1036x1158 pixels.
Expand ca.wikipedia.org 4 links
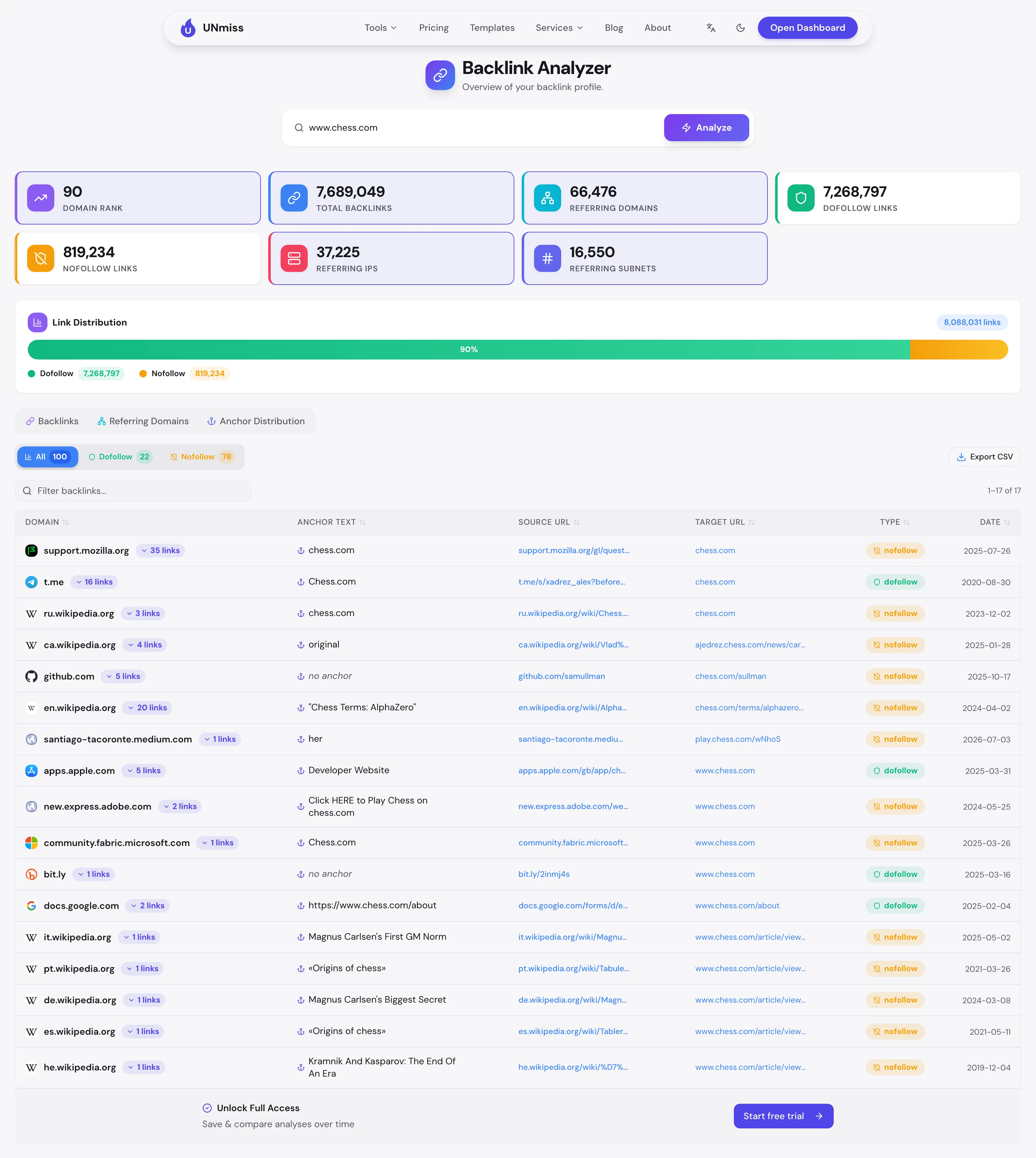pos(145,645)
